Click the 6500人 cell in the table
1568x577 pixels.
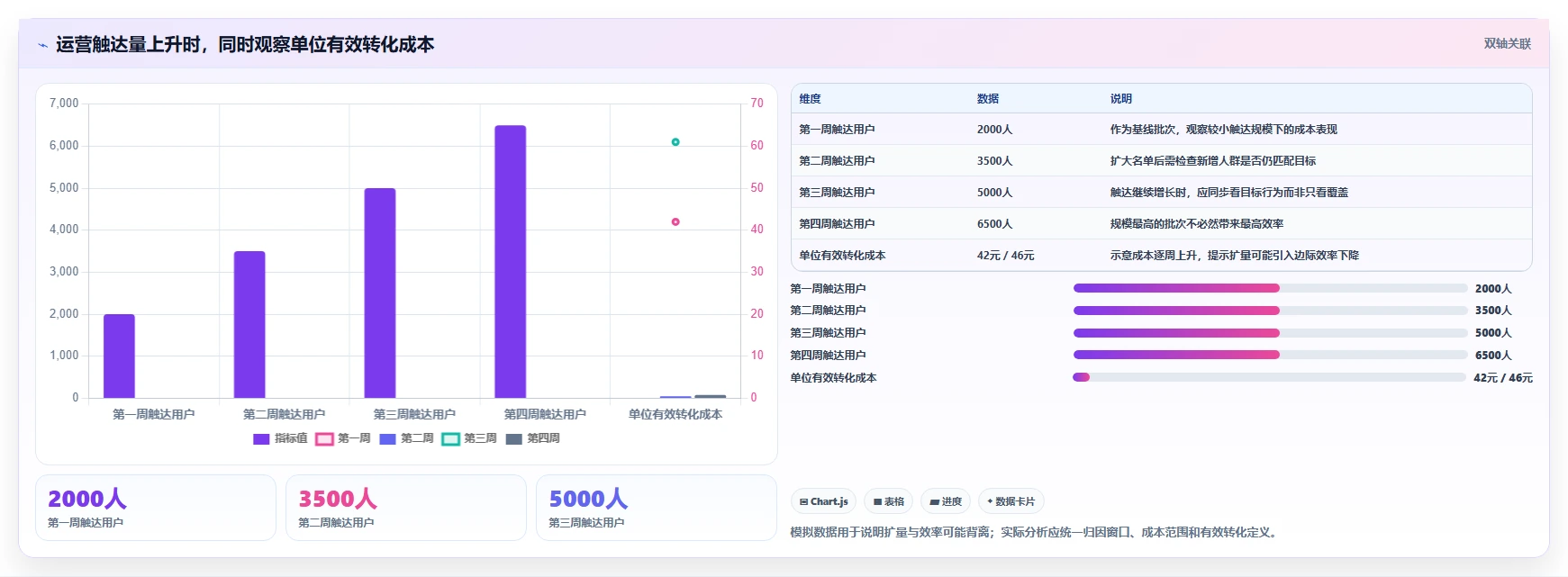[995, 224]
